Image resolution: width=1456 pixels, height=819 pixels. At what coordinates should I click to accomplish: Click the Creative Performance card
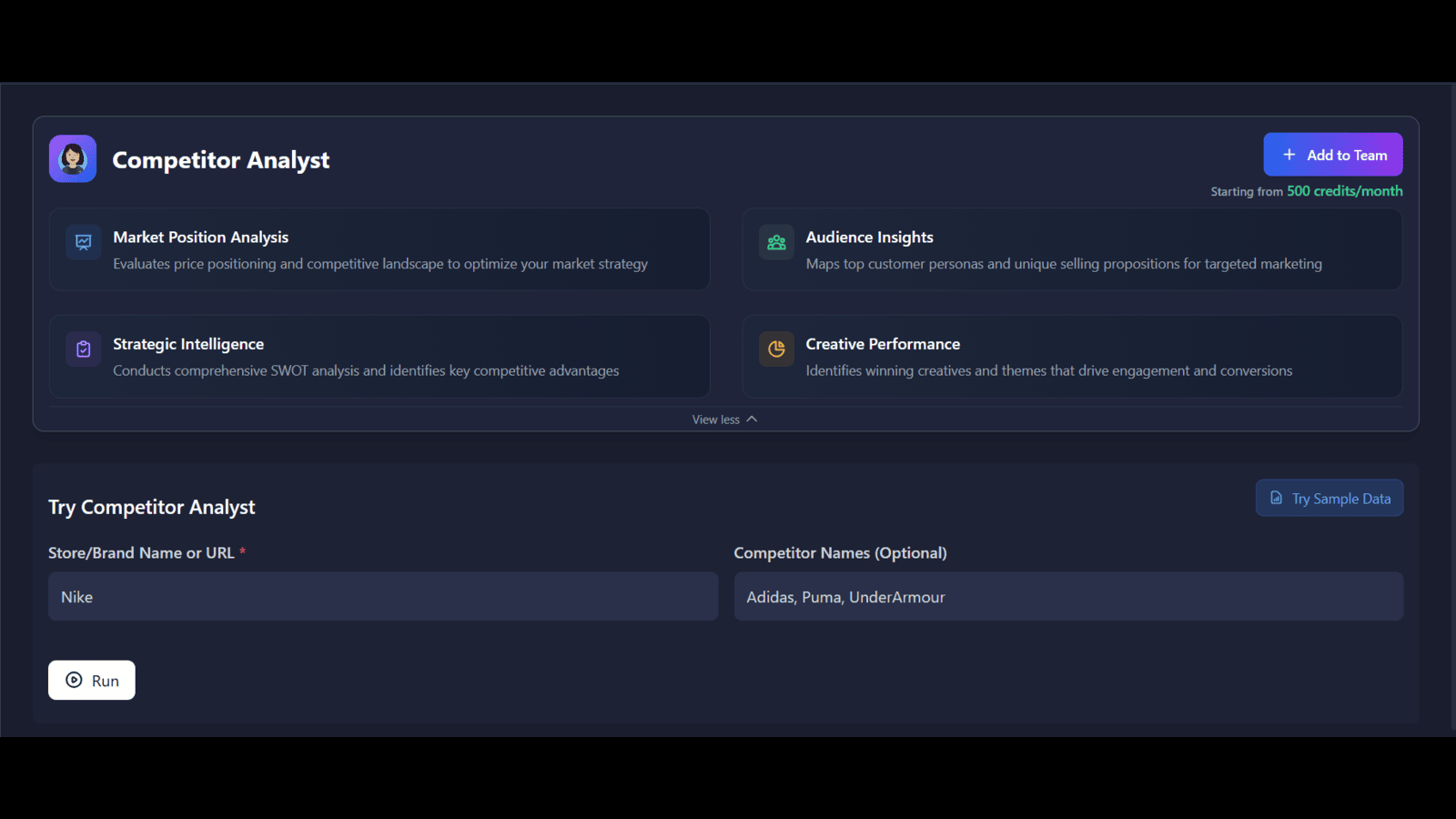(x=1072, y=357)
